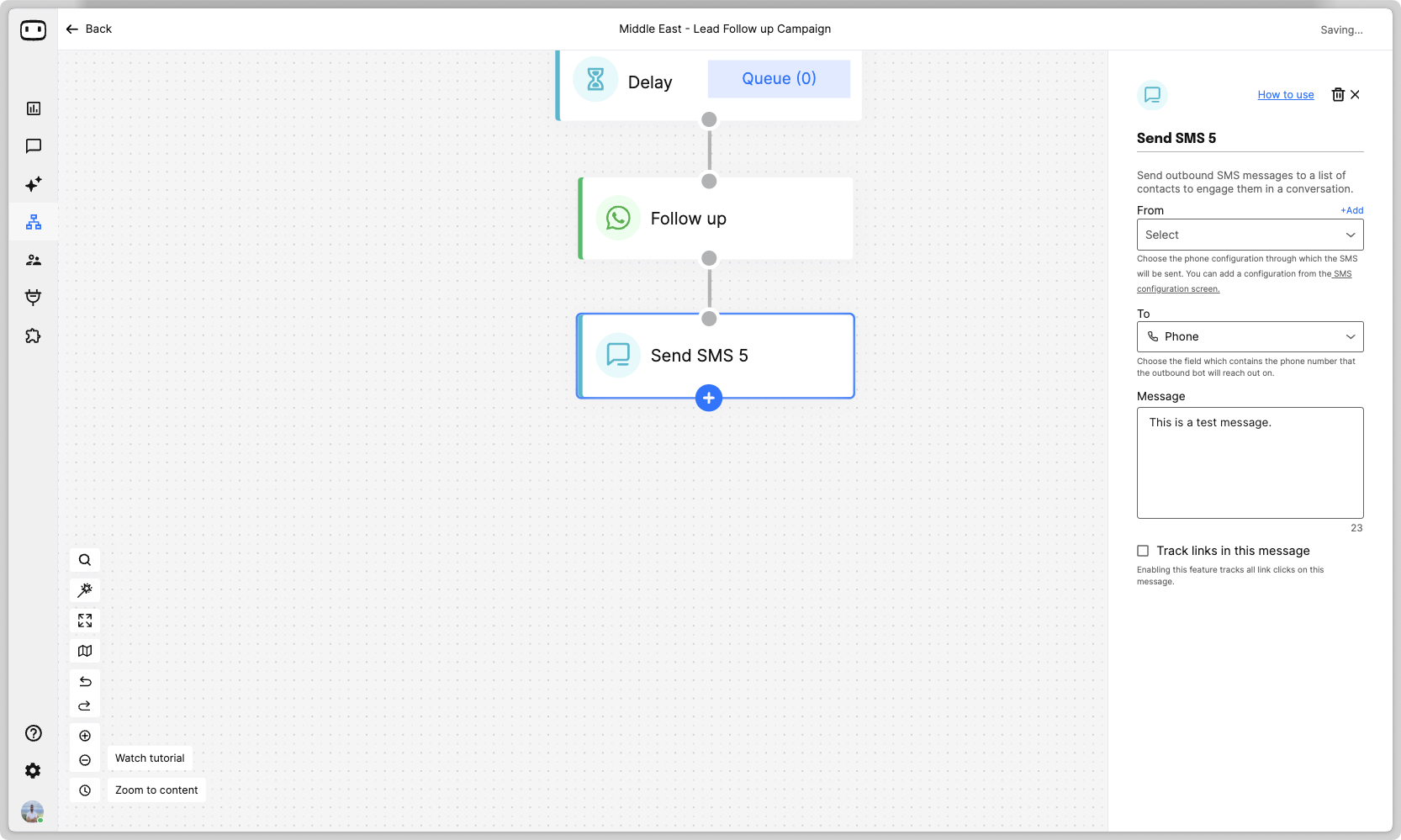This screenshot has height=840, width=1401.
Task: Click the How to use link
Action: 1285,95
